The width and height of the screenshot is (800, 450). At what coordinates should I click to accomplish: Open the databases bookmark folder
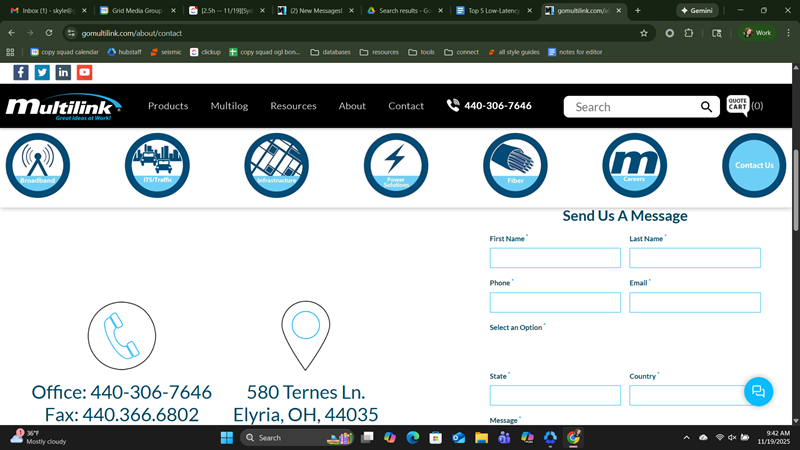click(x=330, y=52)
